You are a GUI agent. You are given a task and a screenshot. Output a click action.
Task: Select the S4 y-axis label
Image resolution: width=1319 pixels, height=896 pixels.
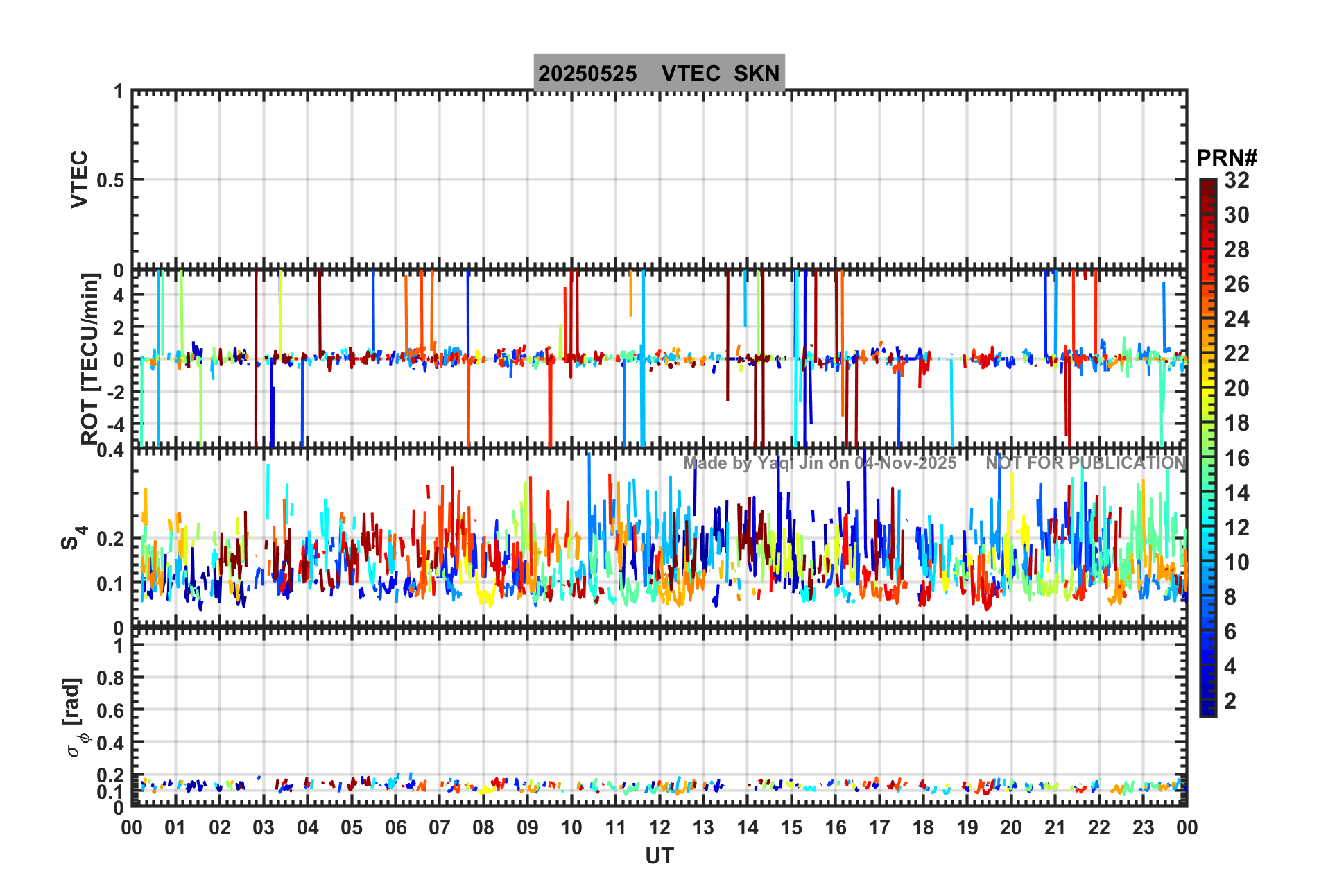pyautogui.click(x=74, y=537)
